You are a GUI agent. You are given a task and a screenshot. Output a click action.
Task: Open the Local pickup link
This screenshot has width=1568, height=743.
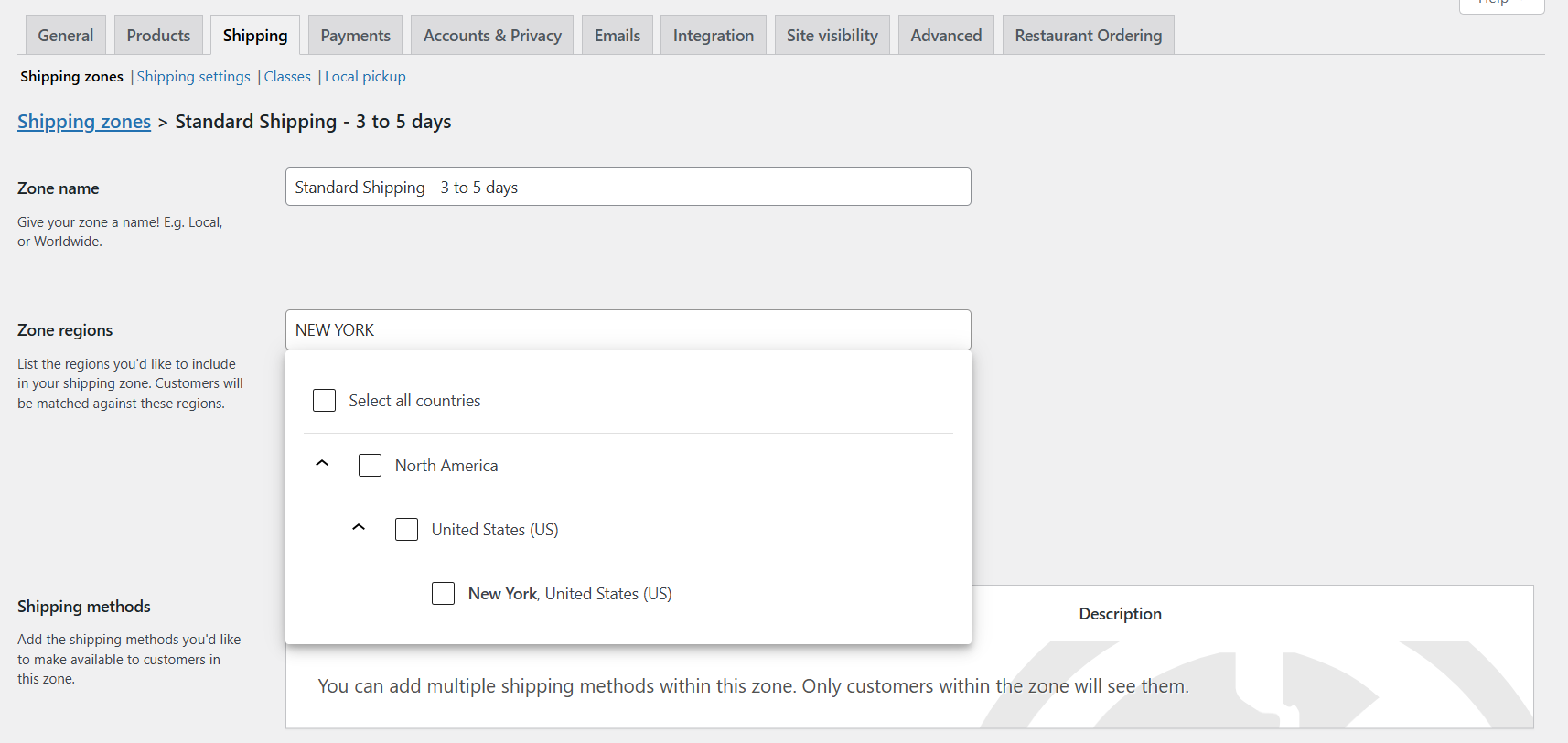coord(365,77)
